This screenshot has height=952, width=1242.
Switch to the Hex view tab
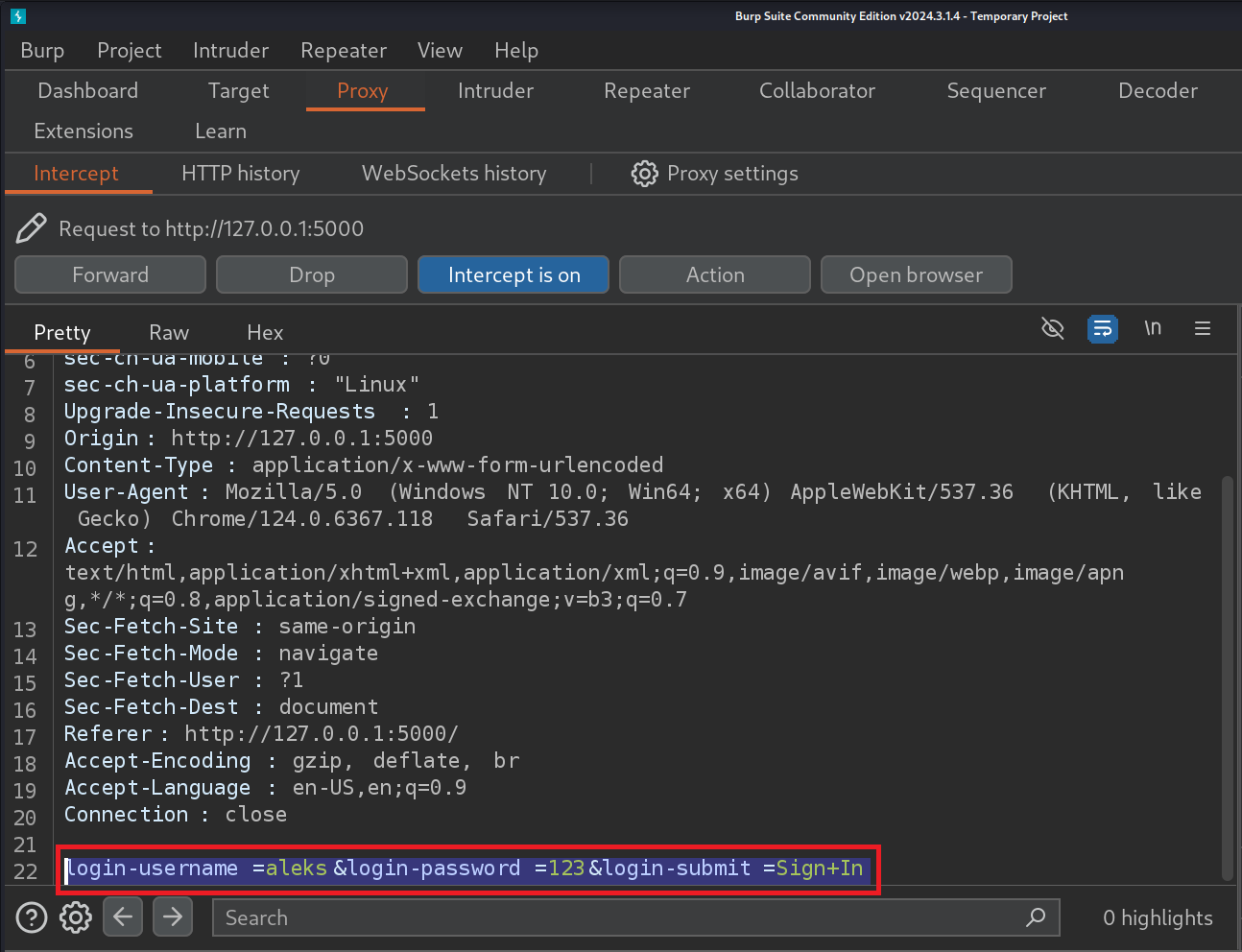click(x=265, y=332)
